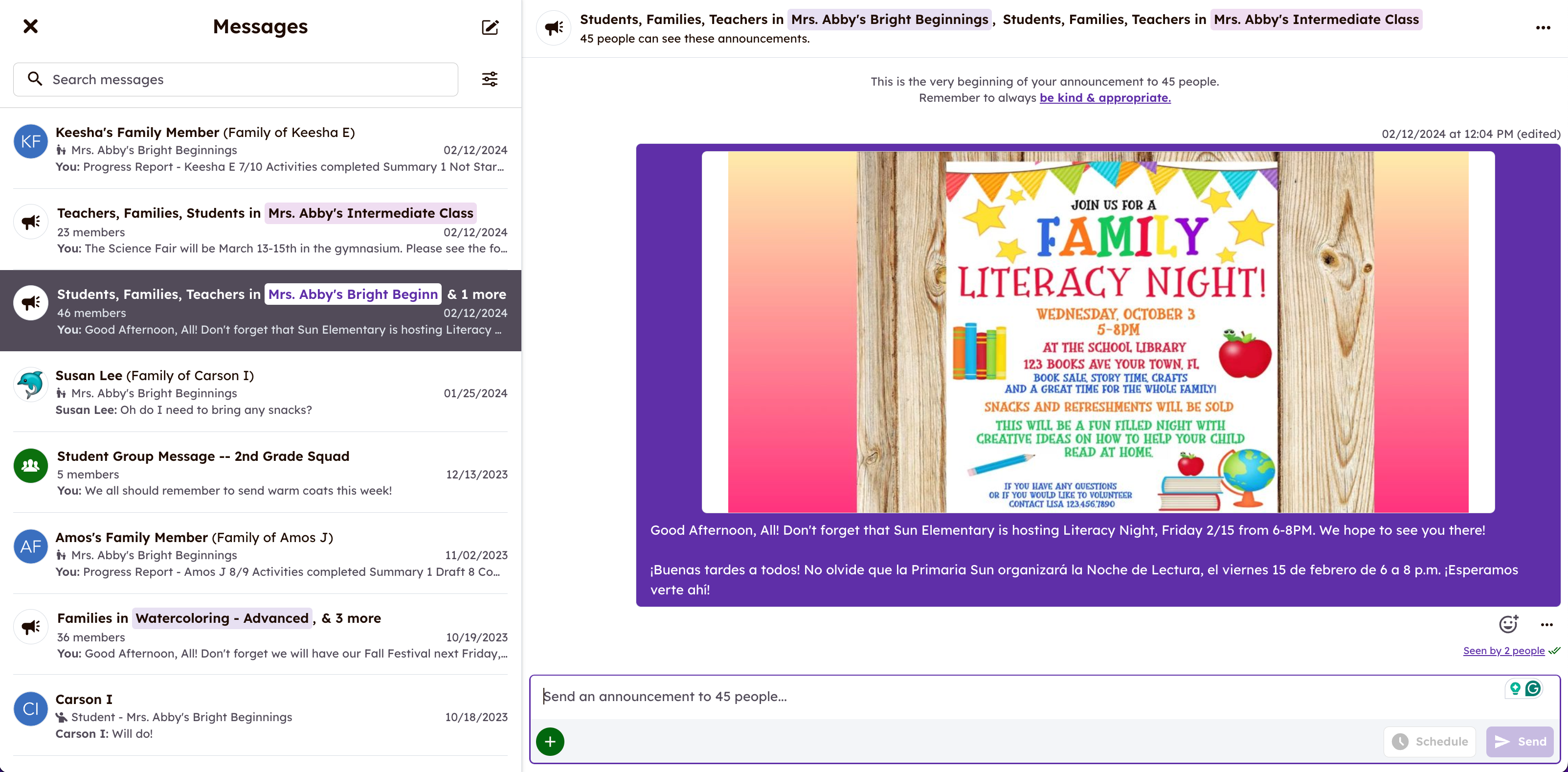Open the be kind & appropriate link
The height and width of the screenshot is (772, 1568).
click(x=1105, y=98)
